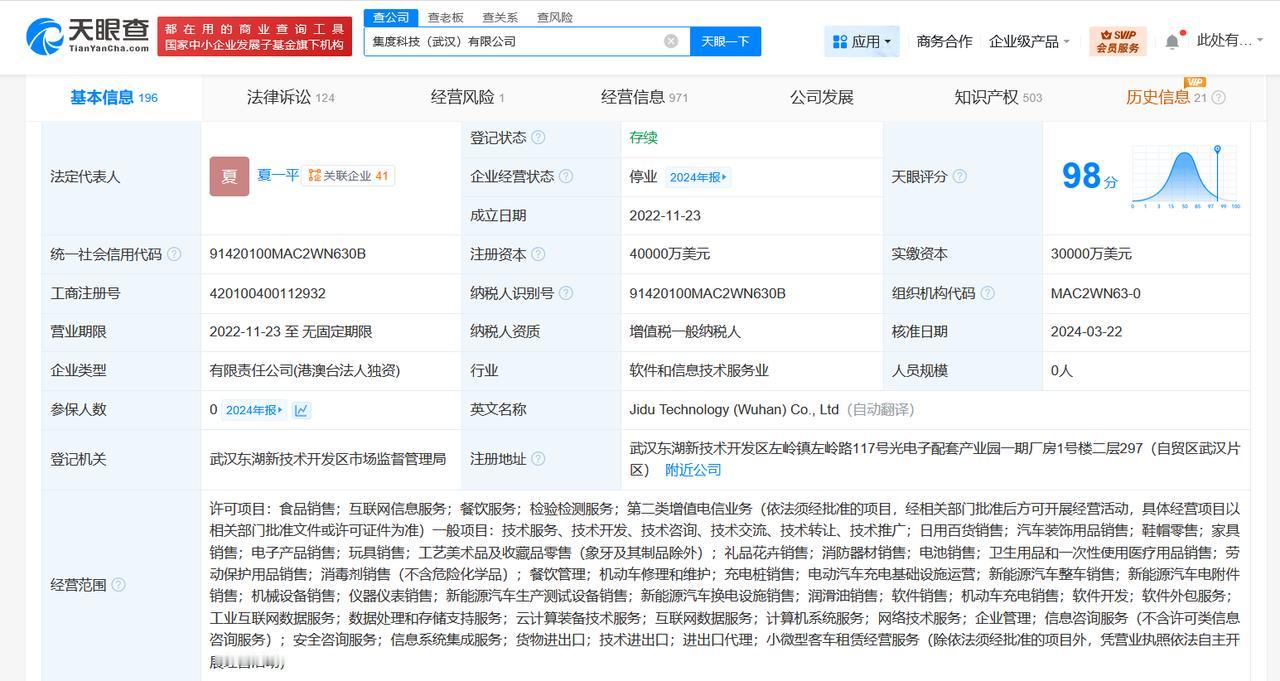The width and height of the screenshot is (1280, 681).
Task: Switch to the 查公司 search tab
Action: click(x=391, y=17)
